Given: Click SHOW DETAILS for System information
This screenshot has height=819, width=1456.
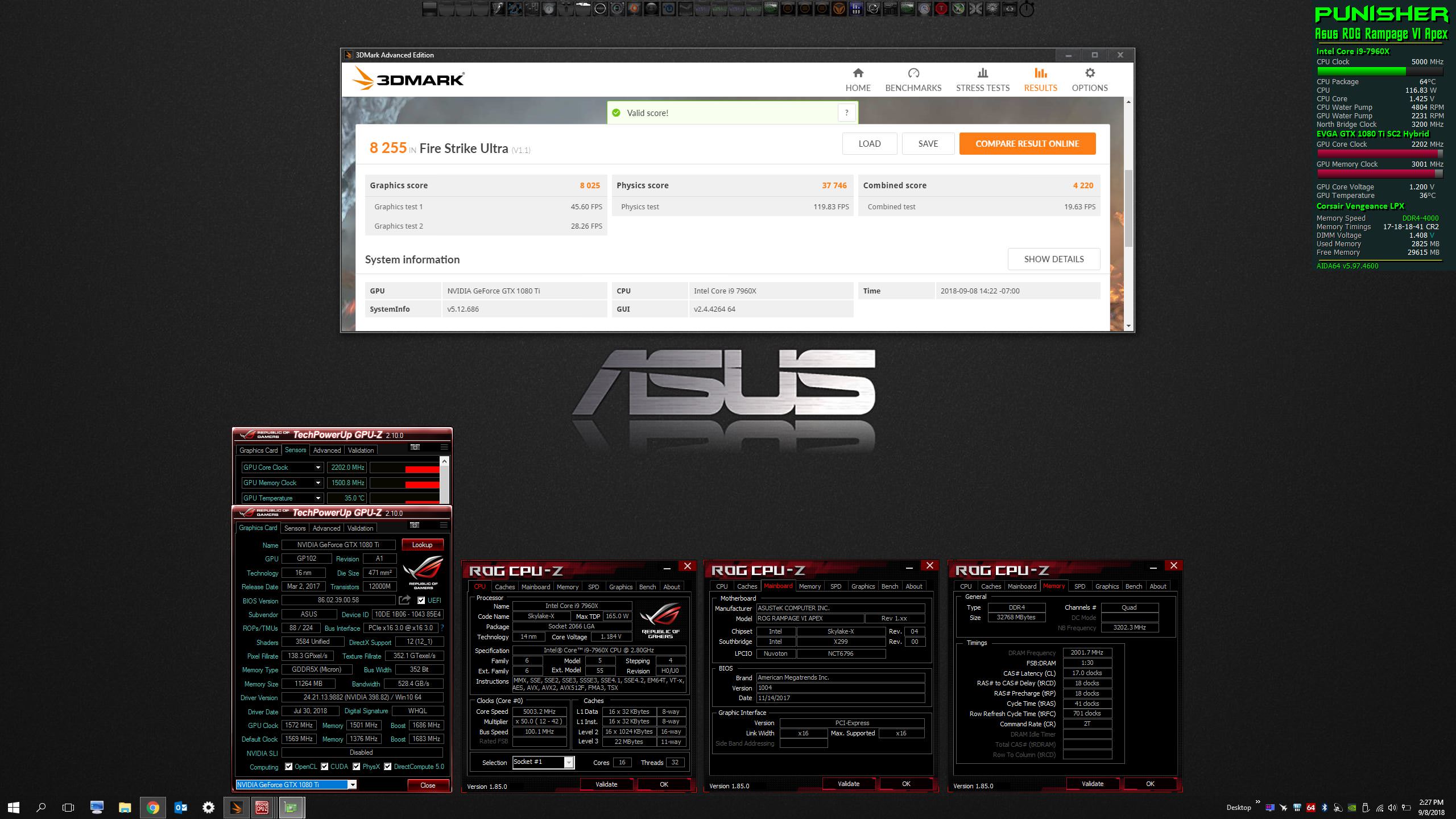Looking at the screenshot, I should (1054, 259).
